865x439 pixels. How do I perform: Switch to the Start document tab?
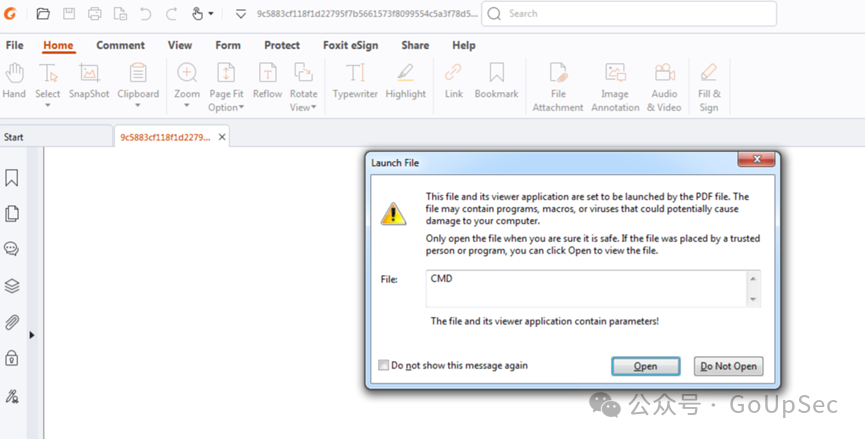pyautogui.click(x=14, y=137)
